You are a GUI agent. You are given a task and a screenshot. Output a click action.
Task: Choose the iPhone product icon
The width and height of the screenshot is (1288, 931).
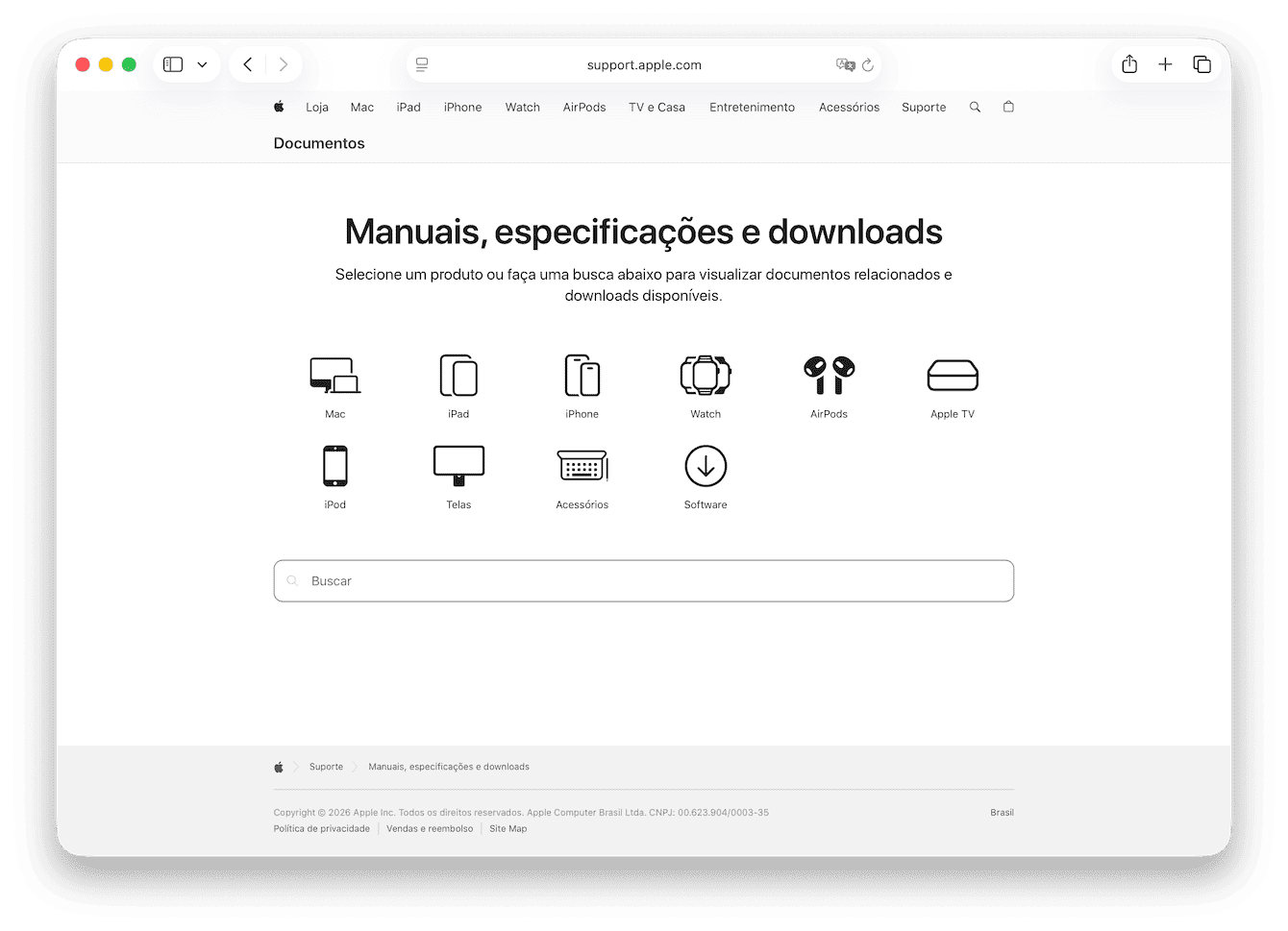[x=582, y=376]
